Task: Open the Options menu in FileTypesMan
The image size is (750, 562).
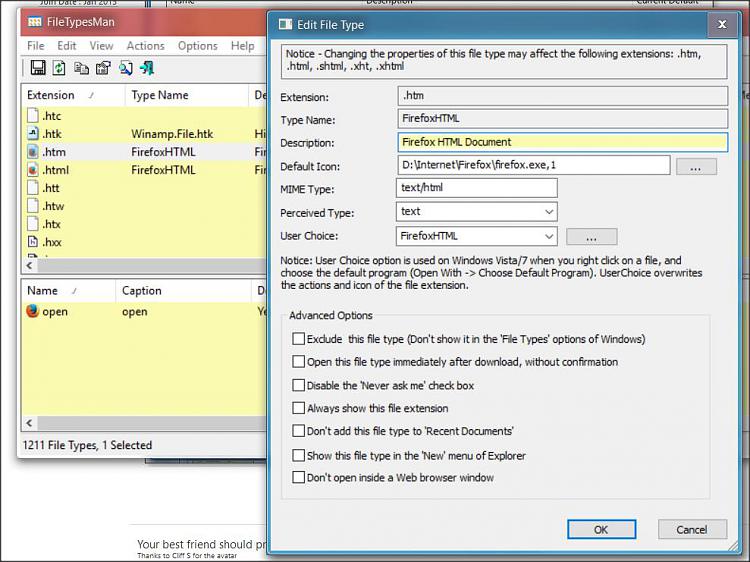Action: click(x=198, y=46)
